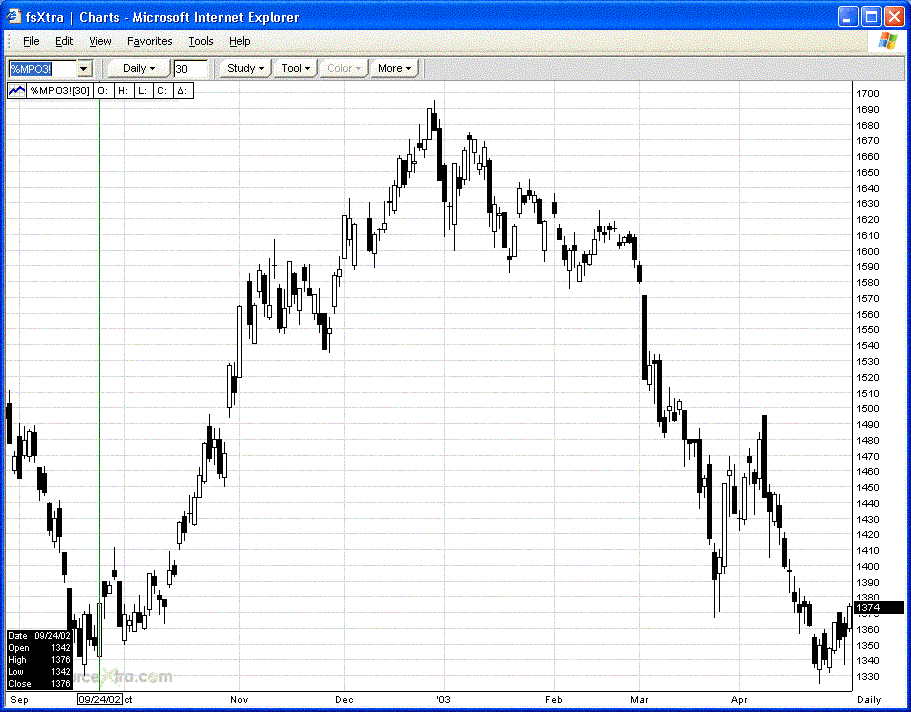
Task: Click the Δ: change value box
Action: coord(182,91)
